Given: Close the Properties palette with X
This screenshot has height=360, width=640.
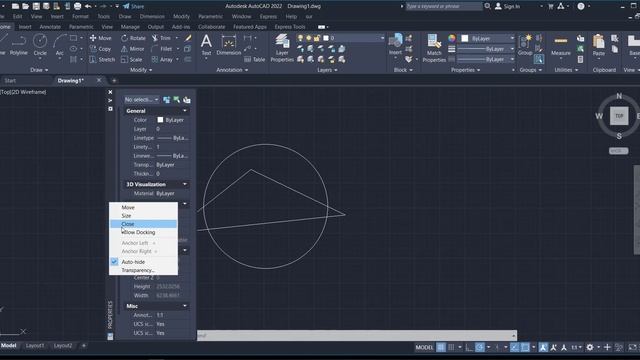Looking at the screenshot, I should pos(110,92).
